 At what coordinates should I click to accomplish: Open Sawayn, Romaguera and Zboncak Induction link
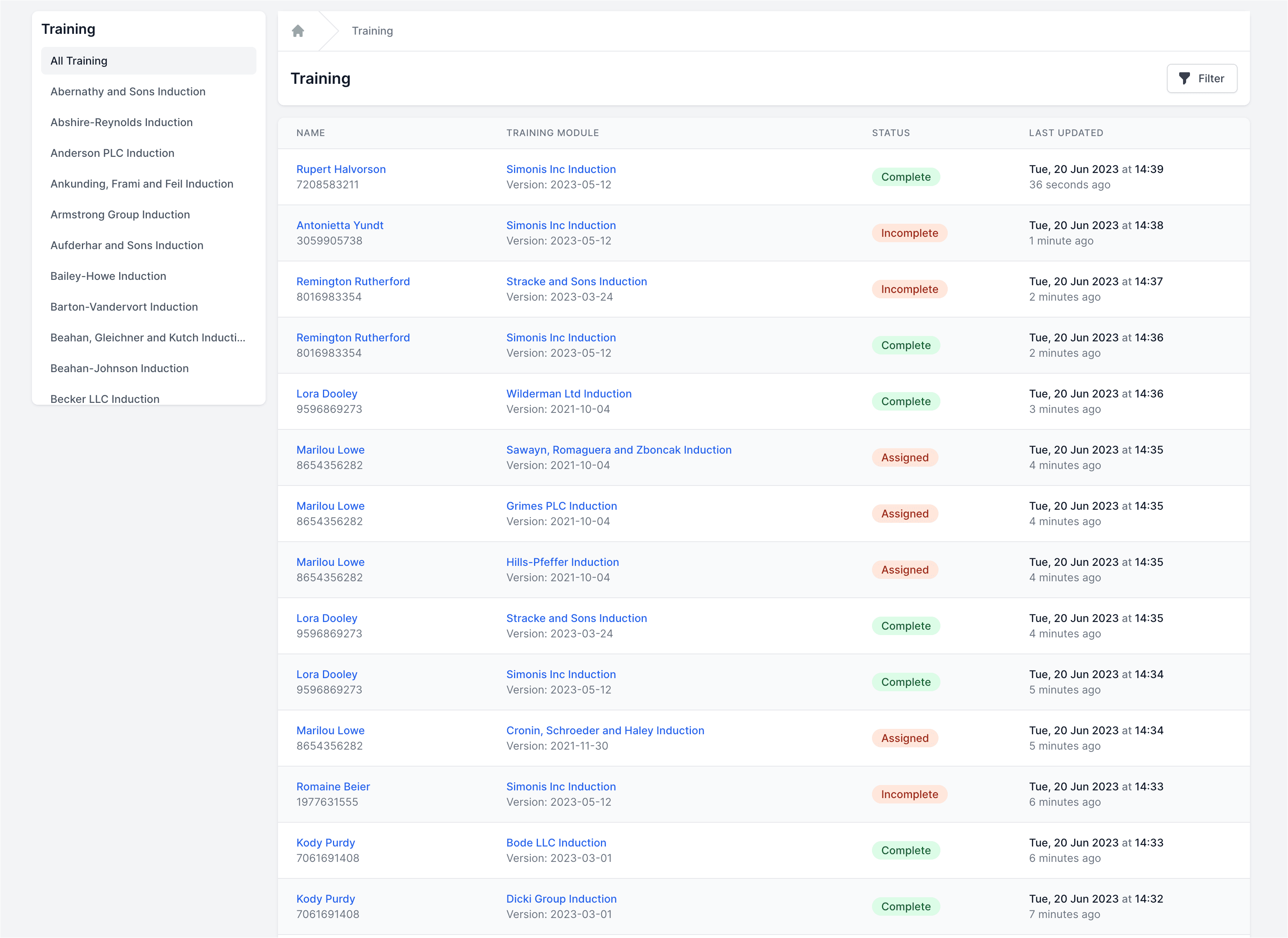(x=619, y=450)
